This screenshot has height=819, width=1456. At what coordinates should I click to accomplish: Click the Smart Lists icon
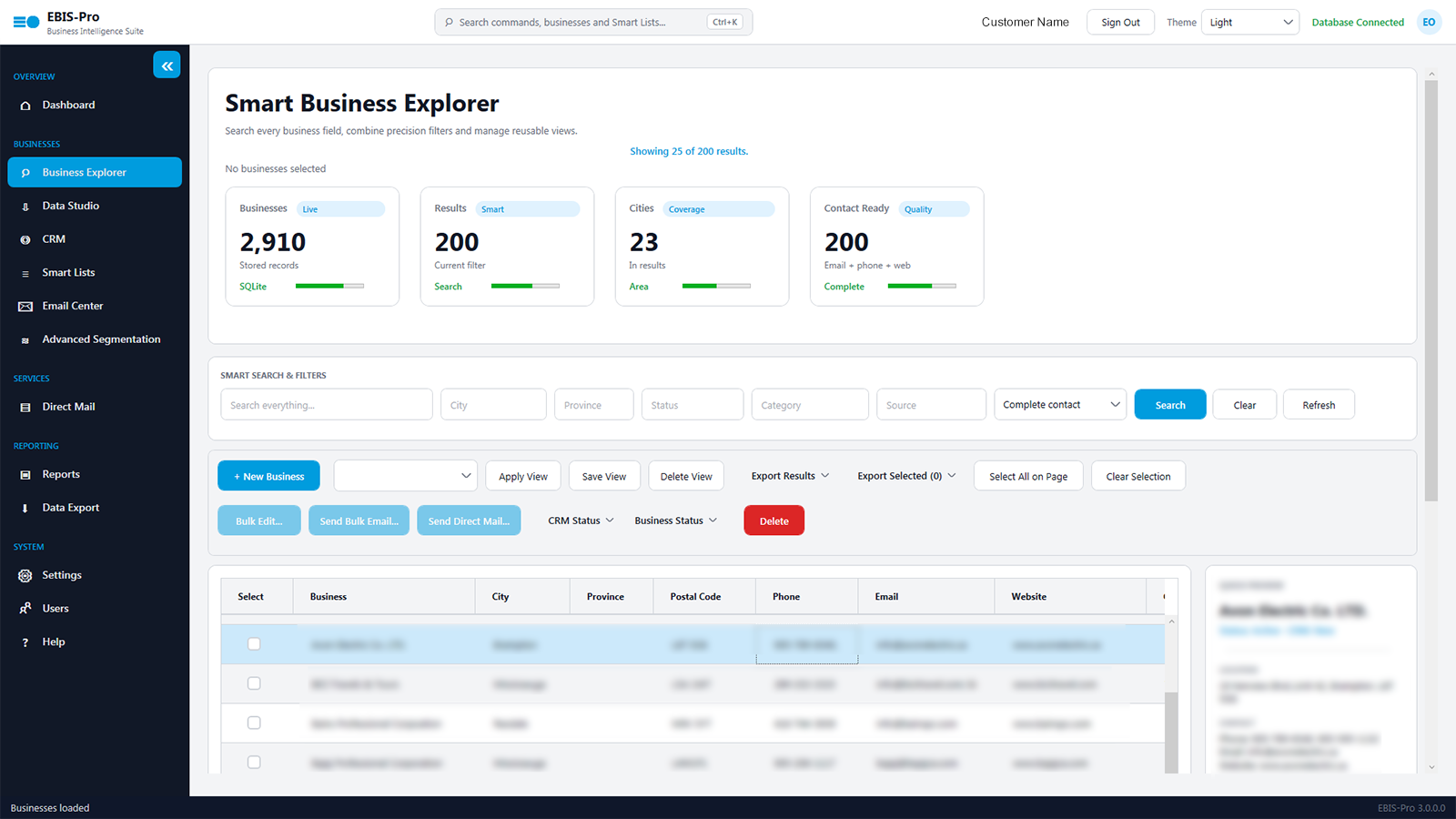click(25, 273)
